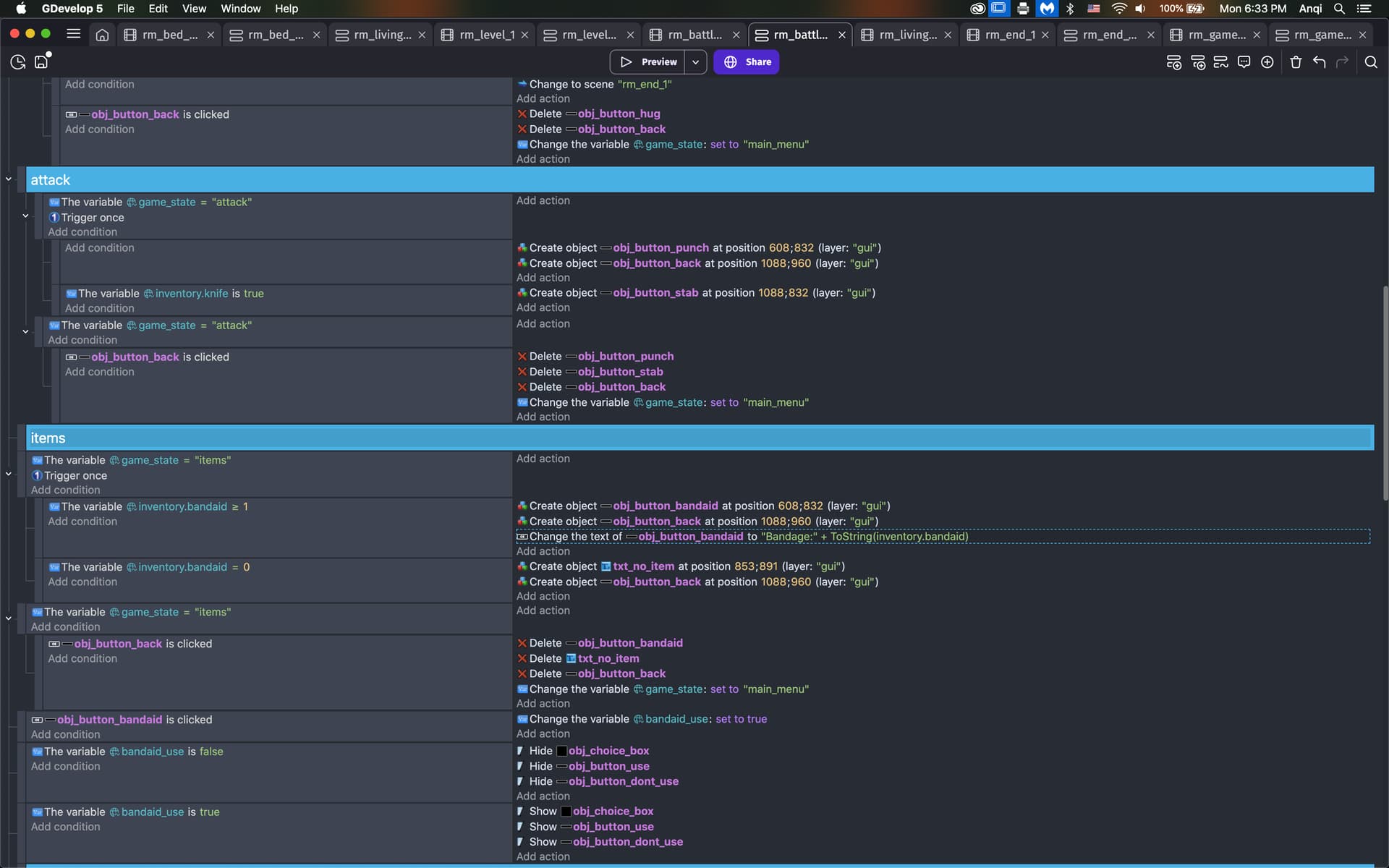This screenshot has height=868, width=1389.
Task: Click Add action under obj_button_stab creation
Action: click(x=543, y=307)
